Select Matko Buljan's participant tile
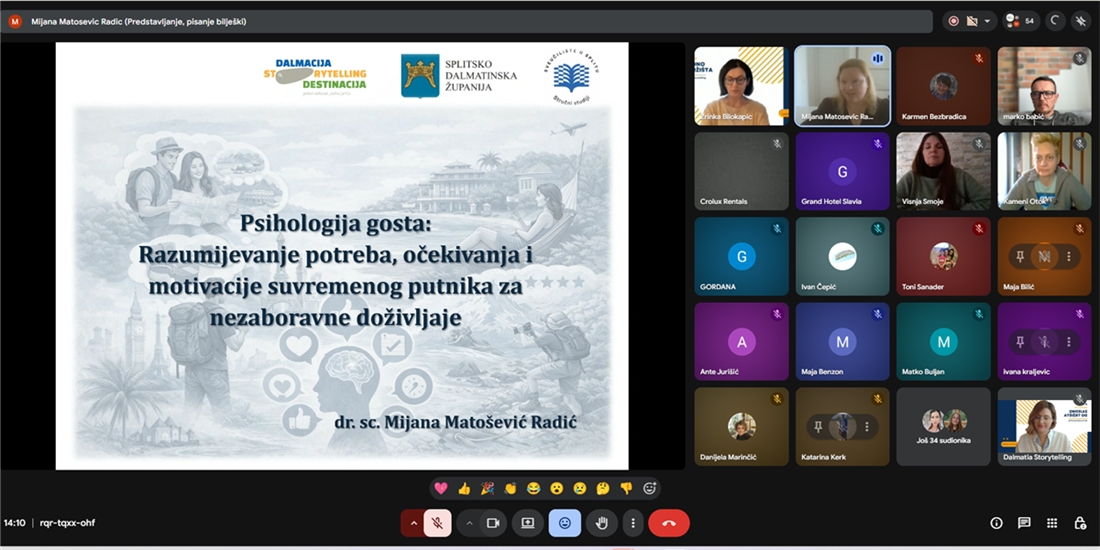The image size is (1100, 550). tap(944, 342)
